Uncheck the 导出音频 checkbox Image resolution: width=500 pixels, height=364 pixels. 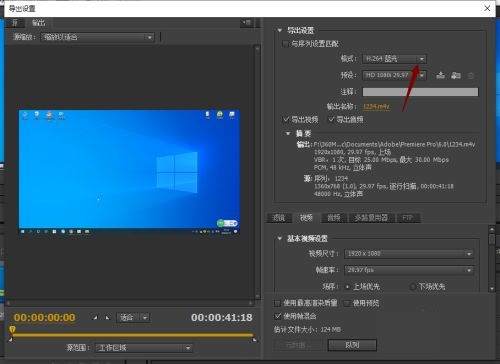331,119
